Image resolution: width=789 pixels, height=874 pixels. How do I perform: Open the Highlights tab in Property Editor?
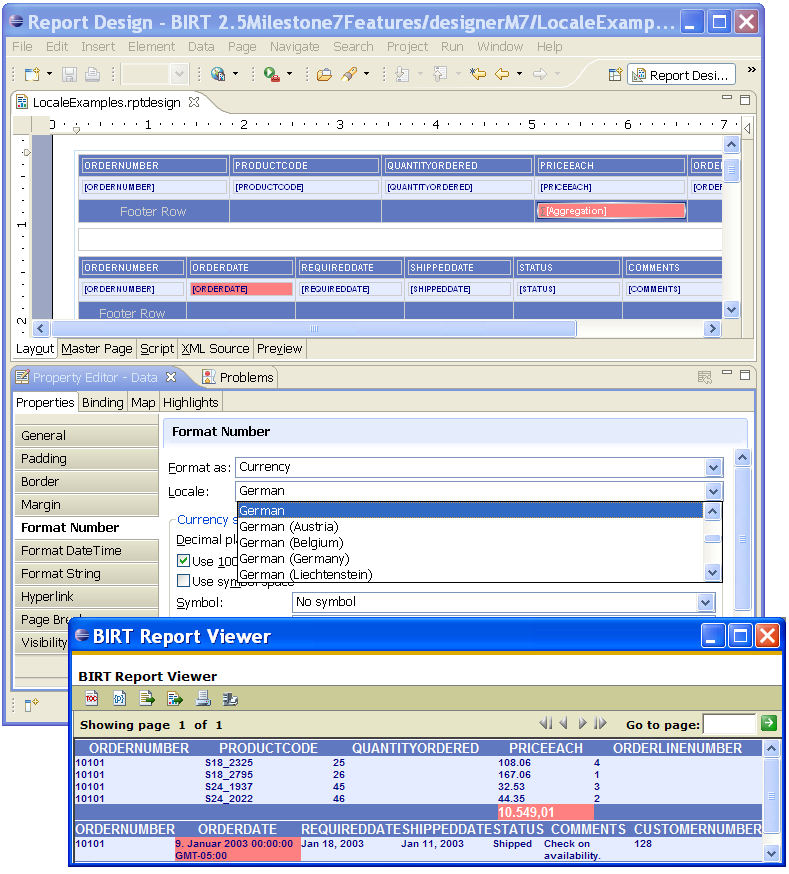pyautogui.click(x=190, y=402)
